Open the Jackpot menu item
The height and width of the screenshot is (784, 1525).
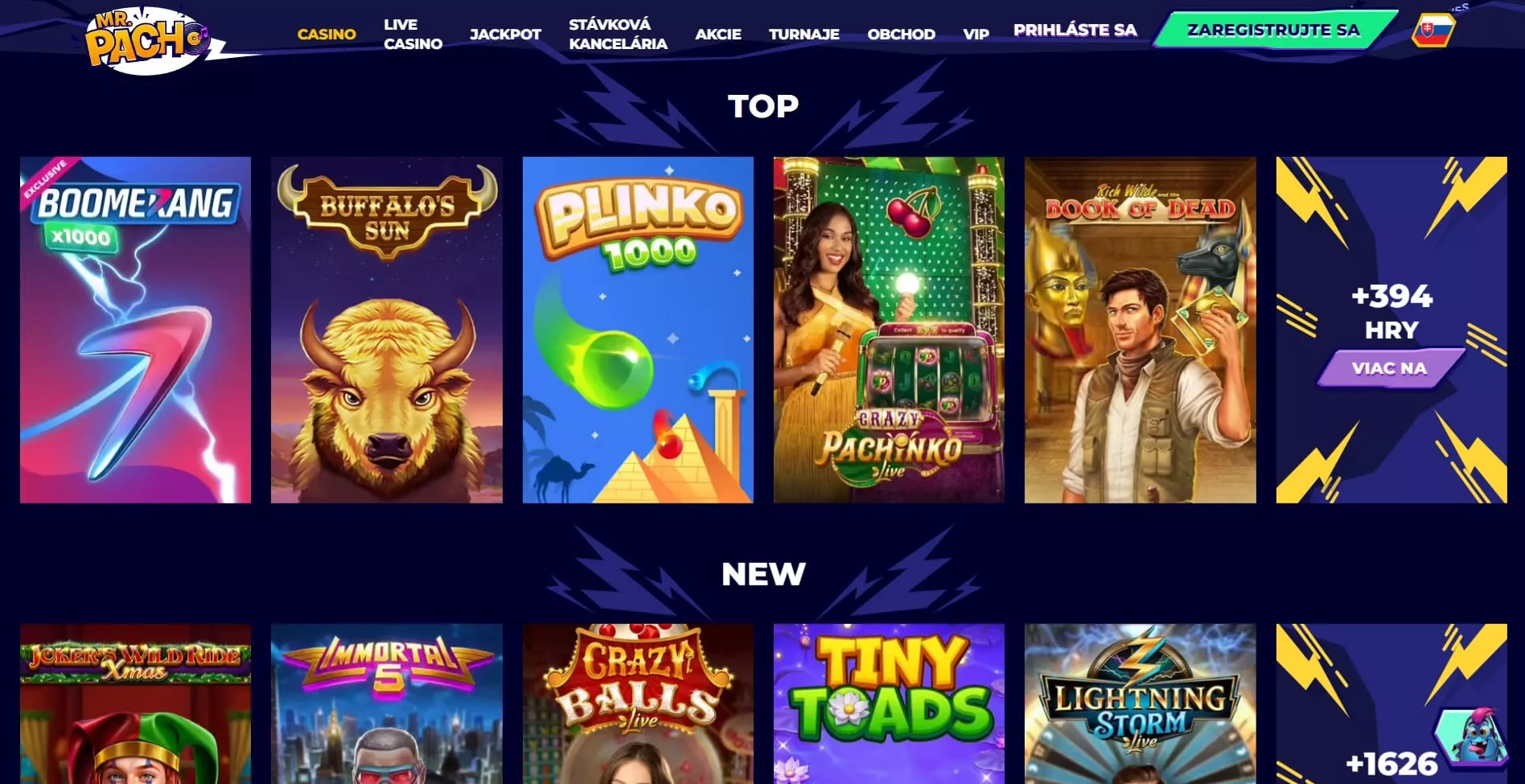click(x=505, y=34)
